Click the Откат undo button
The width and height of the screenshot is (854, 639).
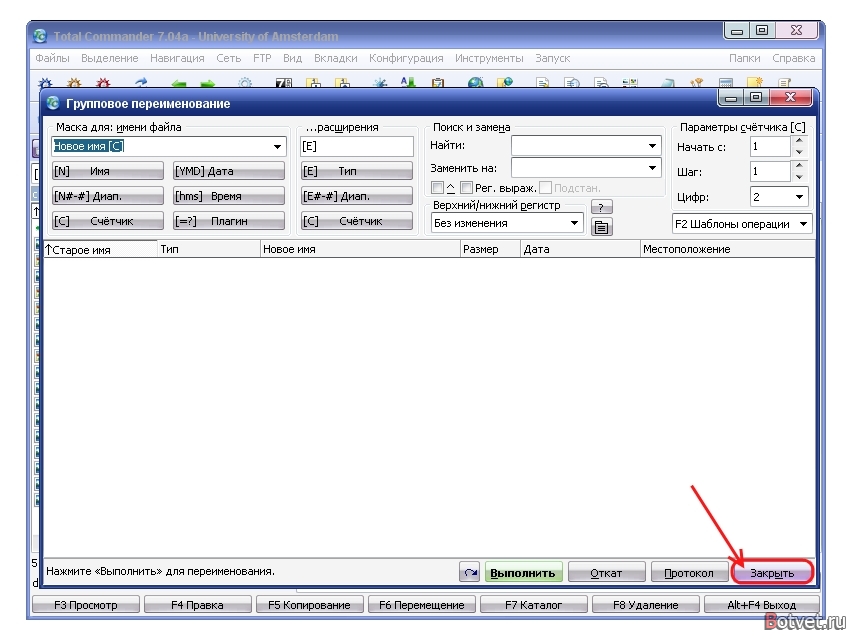click(x=606, y=573)
